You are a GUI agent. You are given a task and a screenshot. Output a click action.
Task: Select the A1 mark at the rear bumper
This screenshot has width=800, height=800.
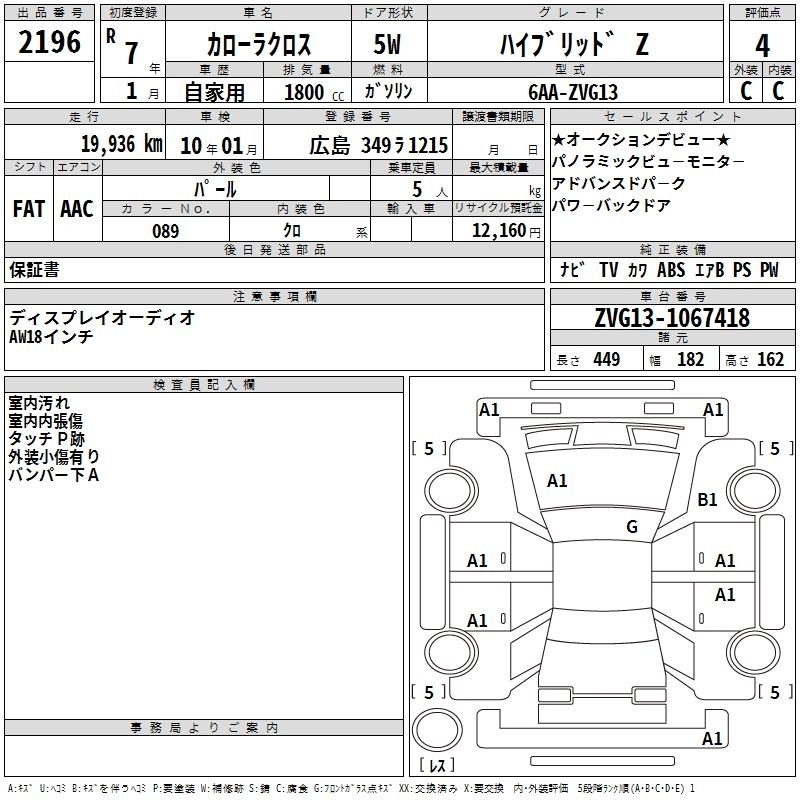click(x=712, y=739)
